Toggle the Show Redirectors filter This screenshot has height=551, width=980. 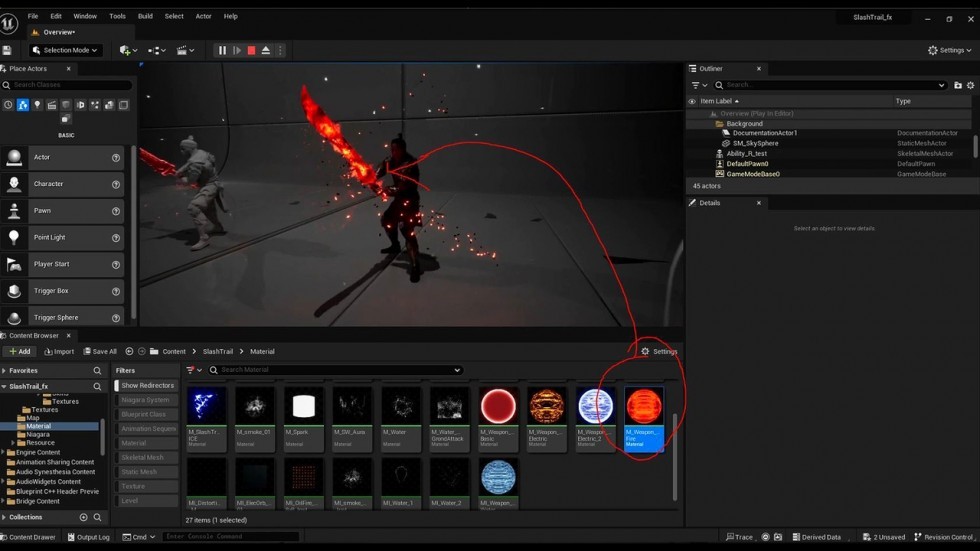click(148, 385)
